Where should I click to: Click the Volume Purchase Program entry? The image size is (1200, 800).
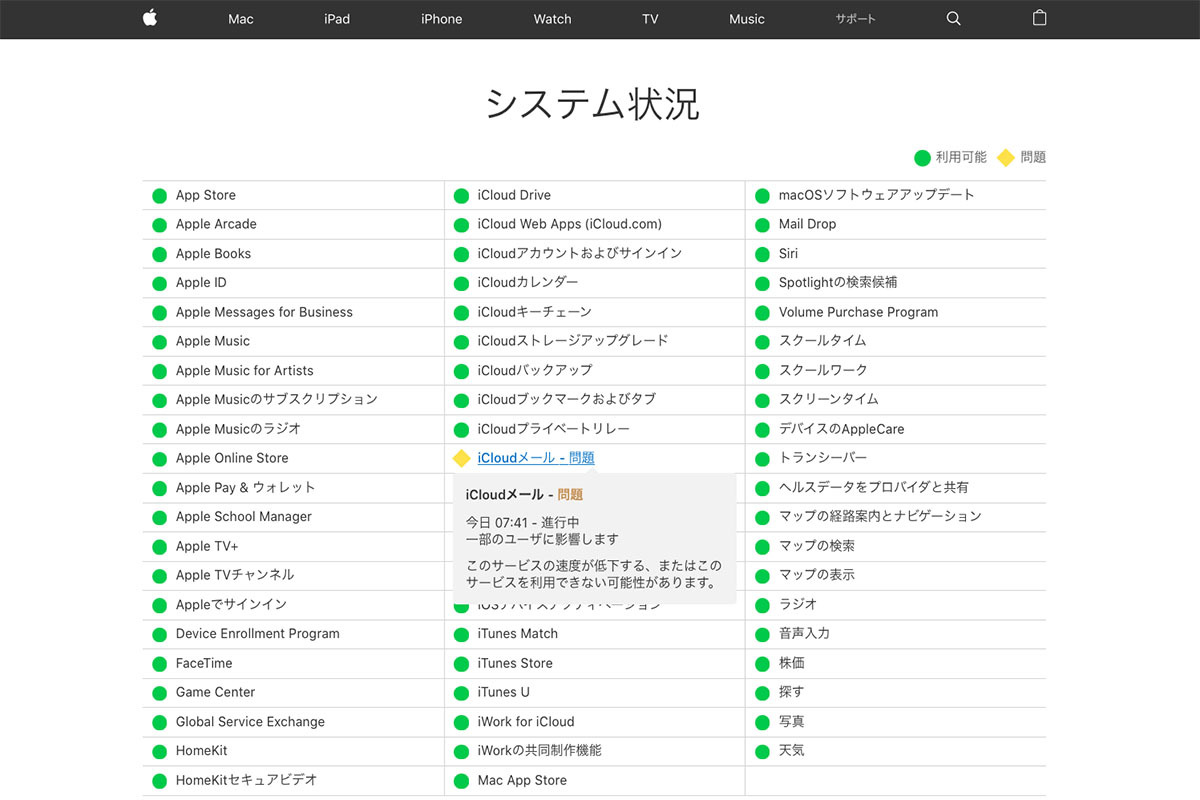pyautogui.click(x=859, y=312)
